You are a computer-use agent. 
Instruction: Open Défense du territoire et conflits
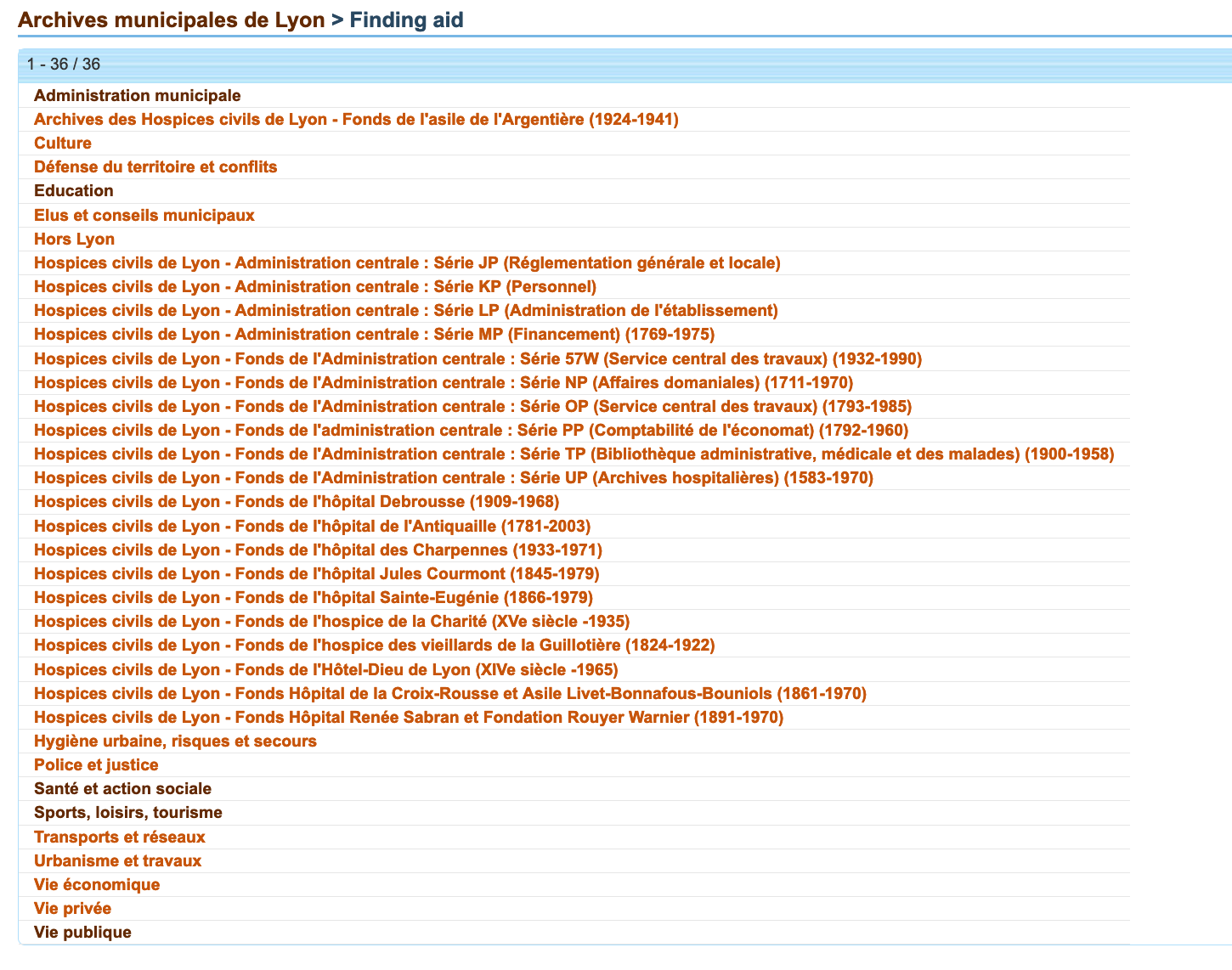155,167
